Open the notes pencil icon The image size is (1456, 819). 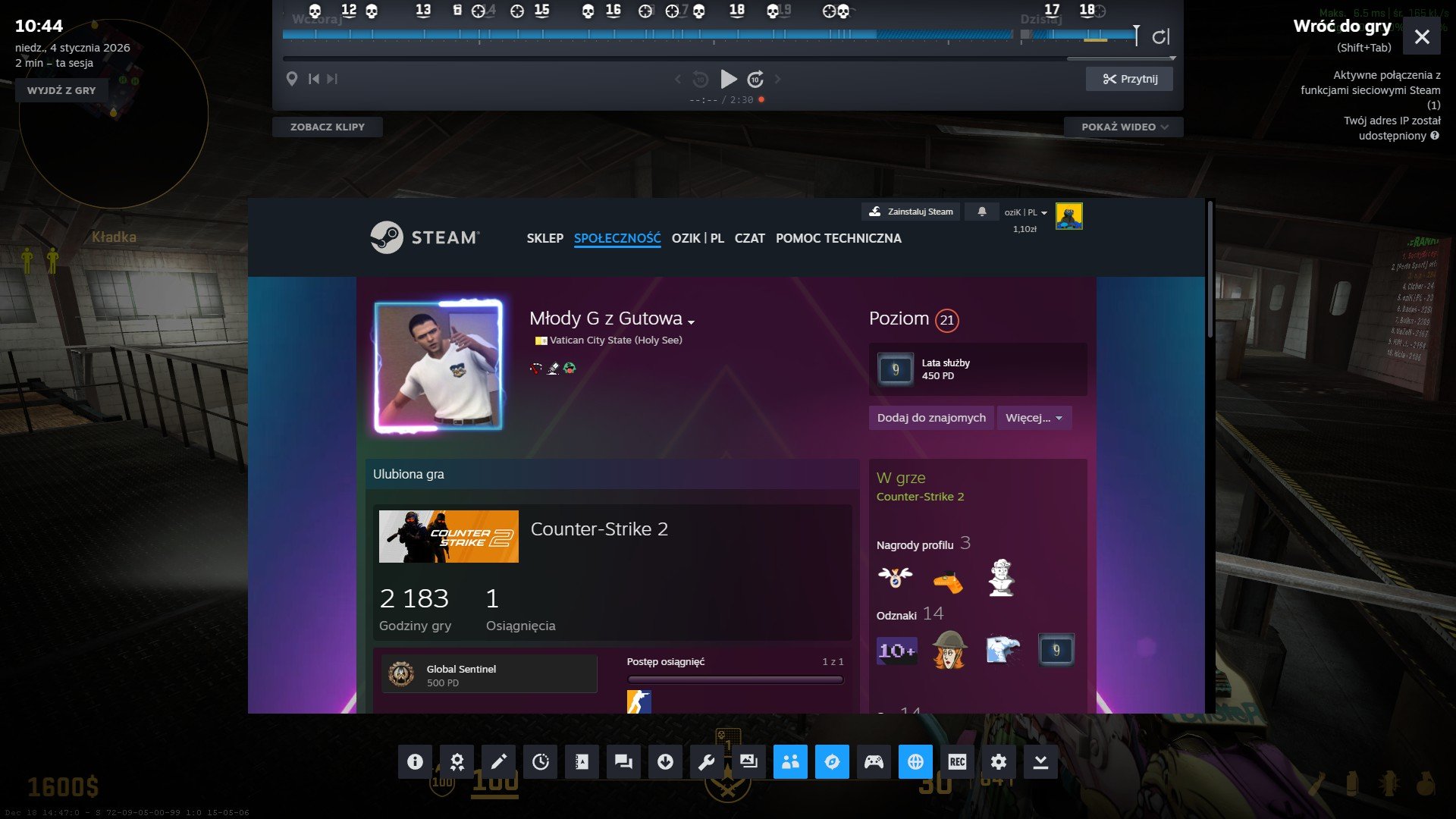(x=499, y=762)
